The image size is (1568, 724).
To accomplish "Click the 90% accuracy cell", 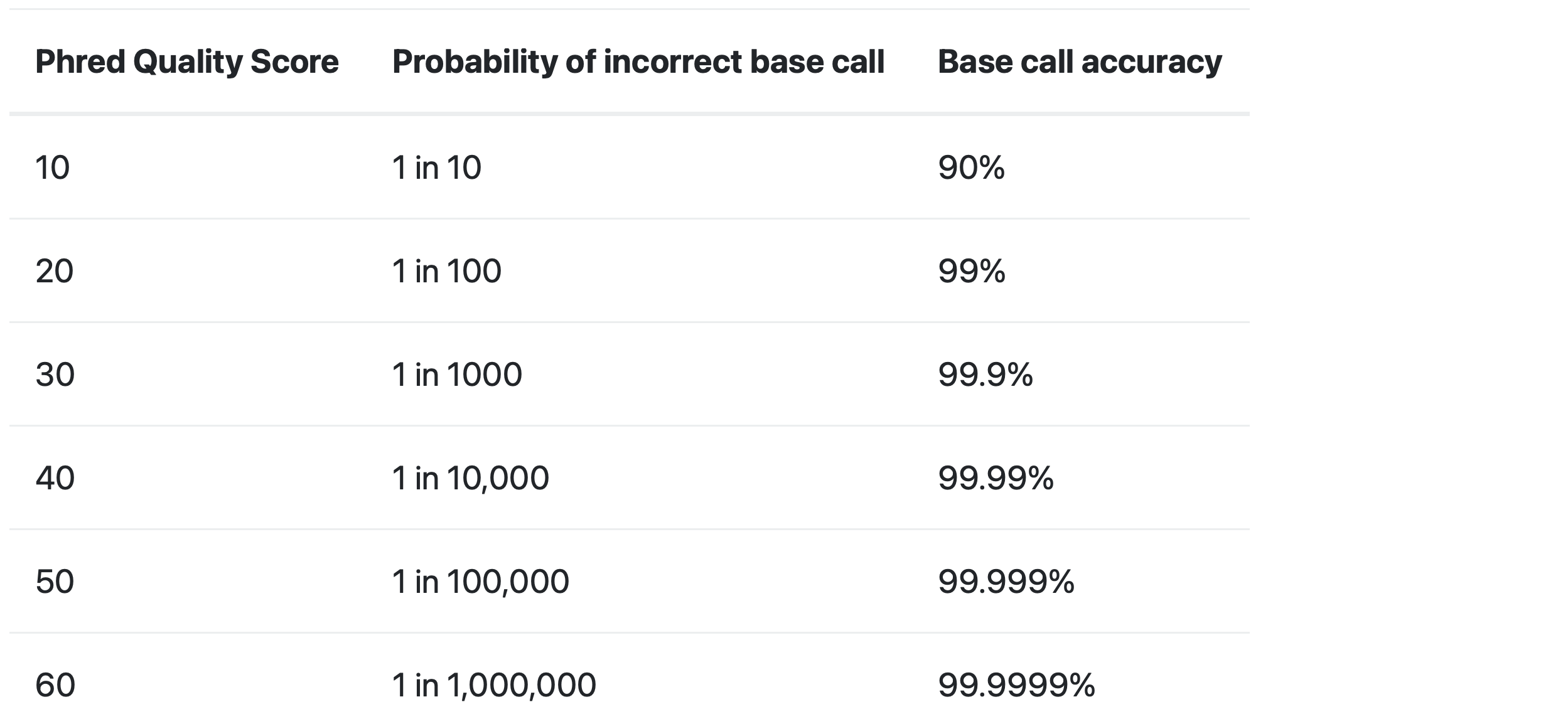I will [971, 168].
